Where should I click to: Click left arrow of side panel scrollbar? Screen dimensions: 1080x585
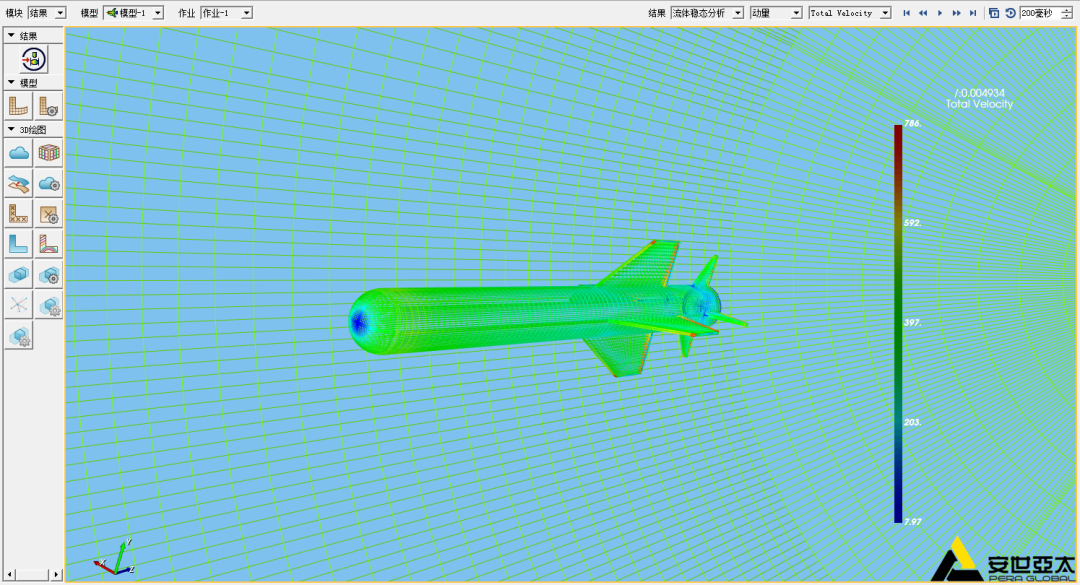pos(10,574)
